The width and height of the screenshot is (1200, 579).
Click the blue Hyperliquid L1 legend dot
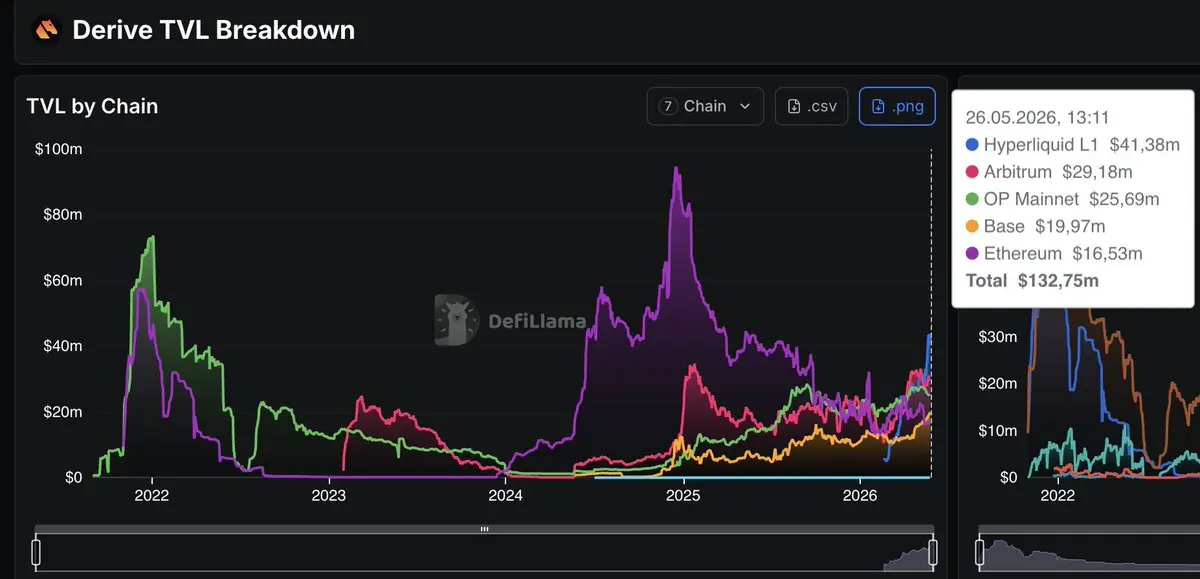pyautogui.click(x=971, y=145)
